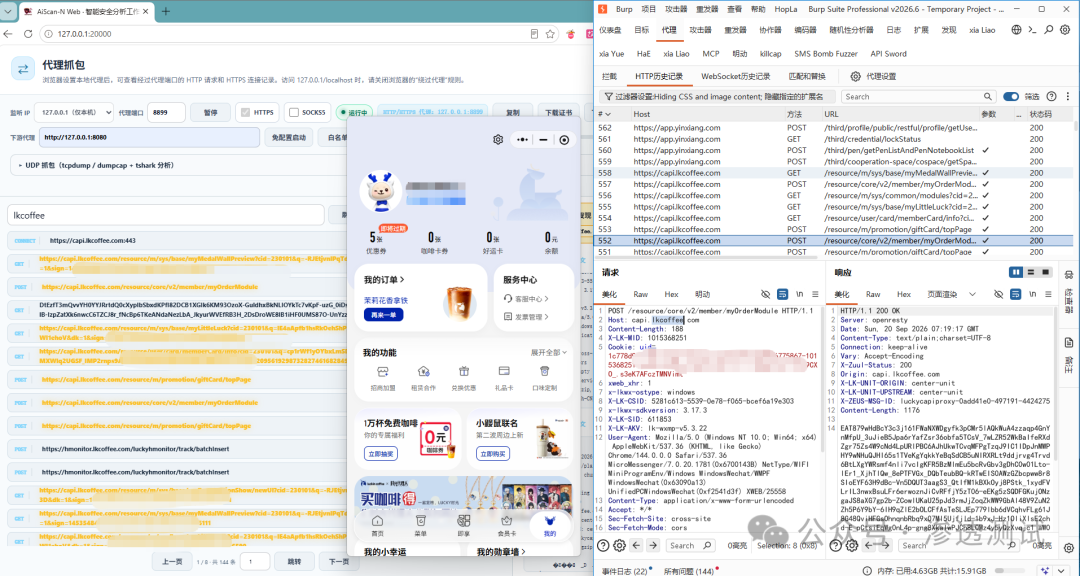The width and height of the screenshot is (1080, 576).
Task: Hide non-printable chars in response panel
Action: coord(999,294)
